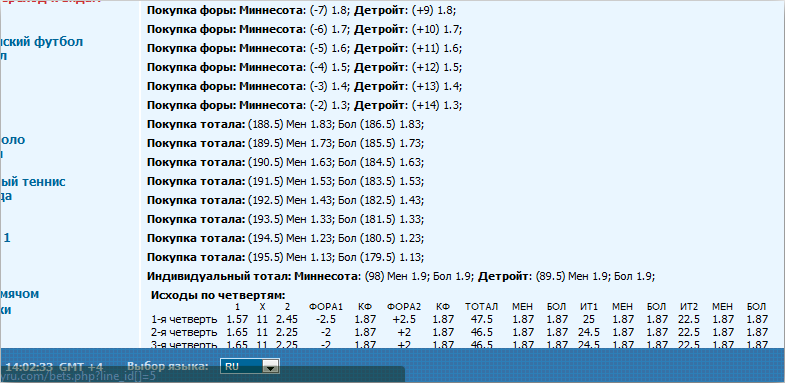Open the теннис sidebar category link
785x383 pixels.
pyautogui.click(x=33, y=182)
